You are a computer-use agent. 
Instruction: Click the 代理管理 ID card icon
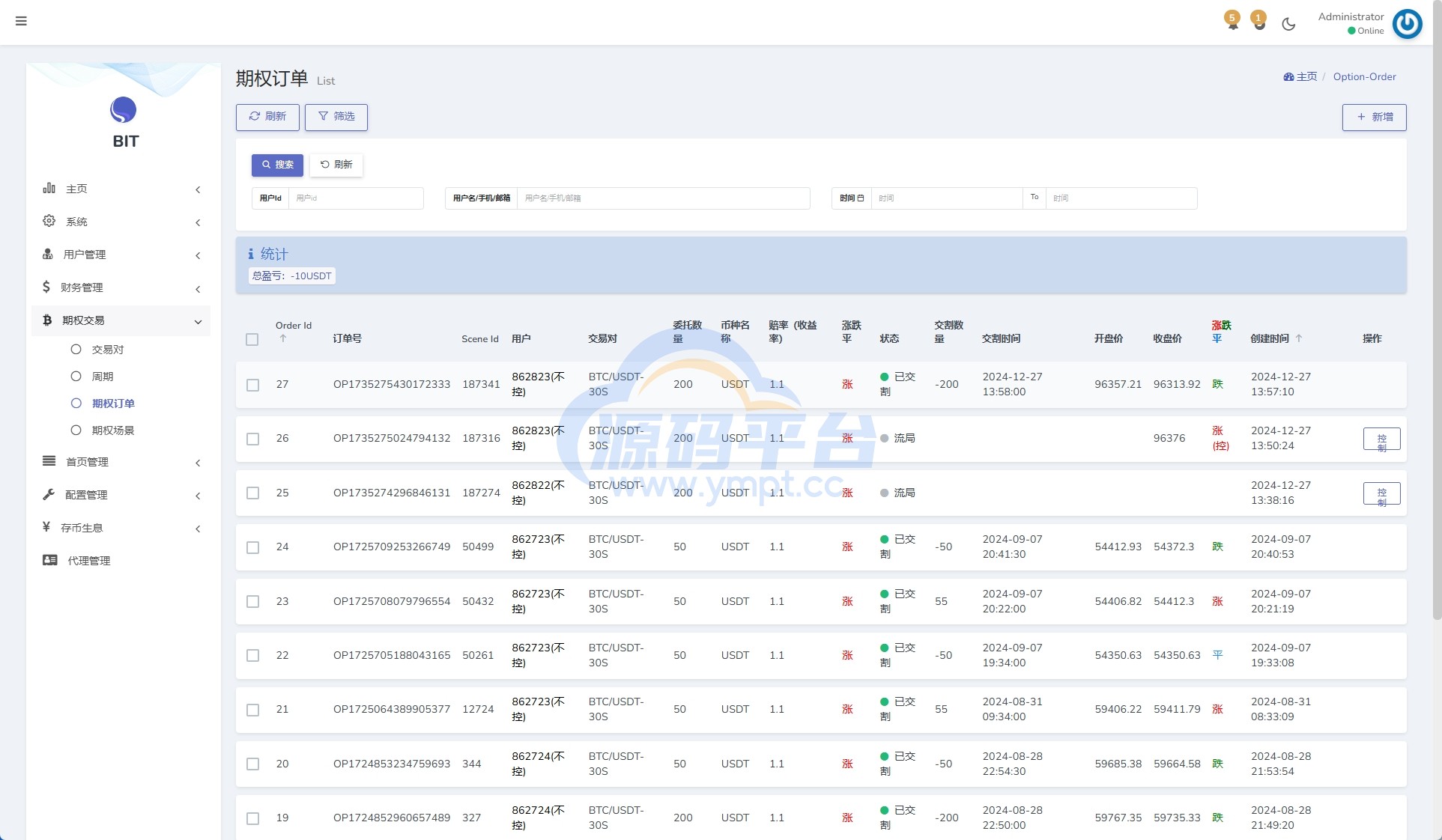[x=50, y=560]
